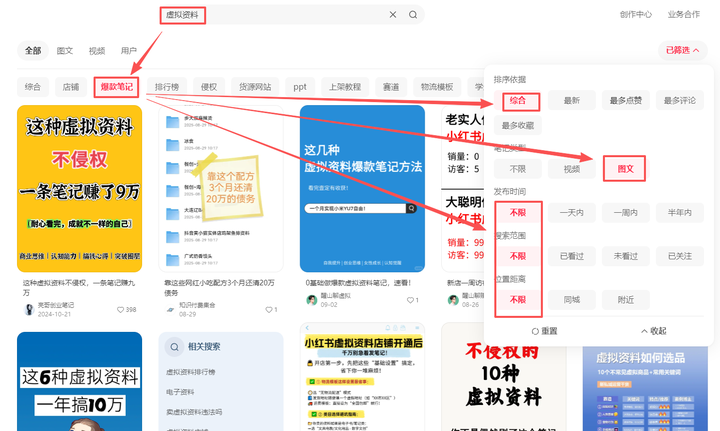Open yellow 这种虚拟资料不侵权 note cover
Image resolution: width=720 pixels, height=431 pixels.
coord(79,189)
